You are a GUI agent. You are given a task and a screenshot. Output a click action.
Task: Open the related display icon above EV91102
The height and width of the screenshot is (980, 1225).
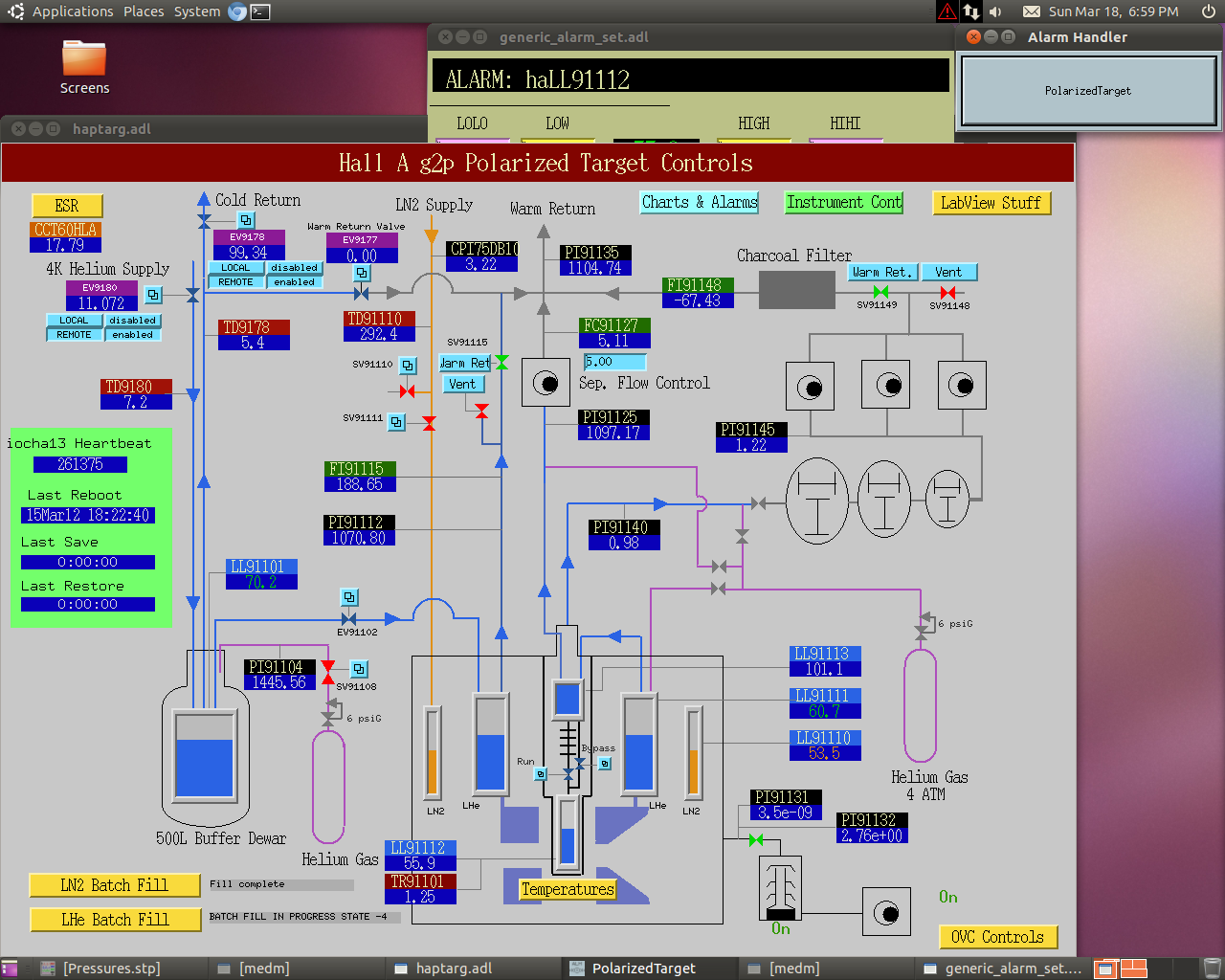349,597
